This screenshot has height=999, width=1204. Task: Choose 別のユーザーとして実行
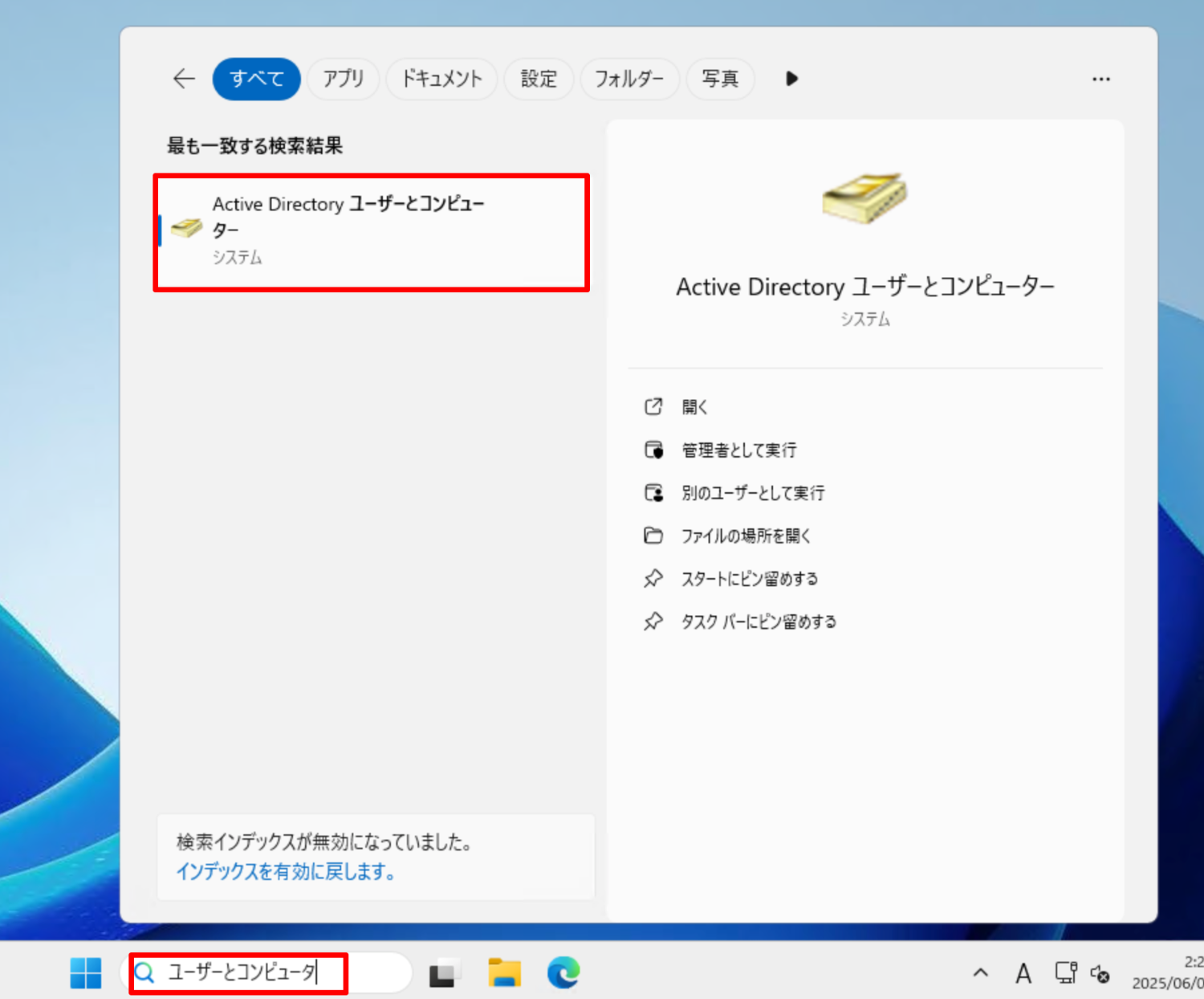tap(753, 493)
